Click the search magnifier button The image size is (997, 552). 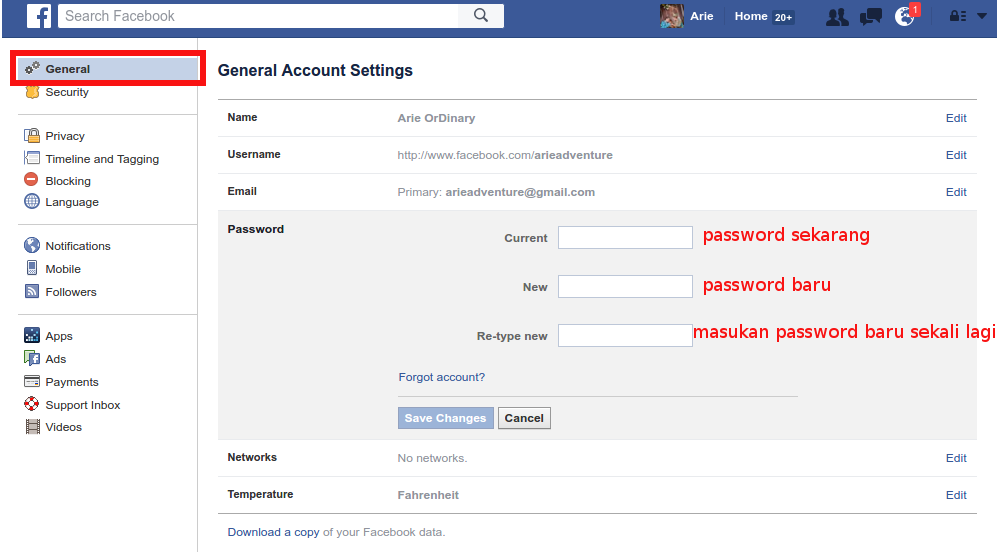pyautogui.click(x=481, y=16)
